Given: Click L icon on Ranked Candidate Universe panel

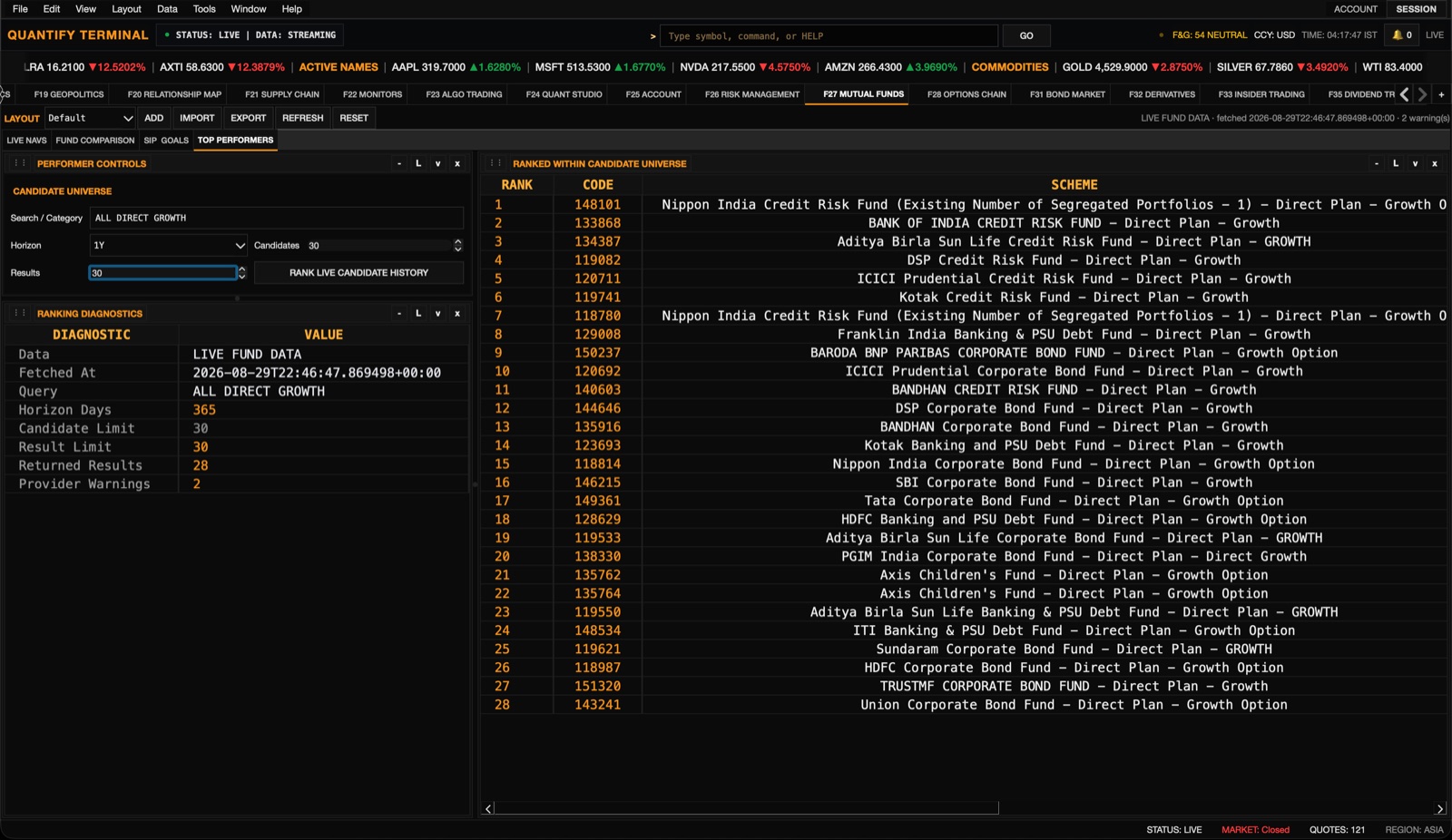Looking at the screenshot, I should (1396, 163).
